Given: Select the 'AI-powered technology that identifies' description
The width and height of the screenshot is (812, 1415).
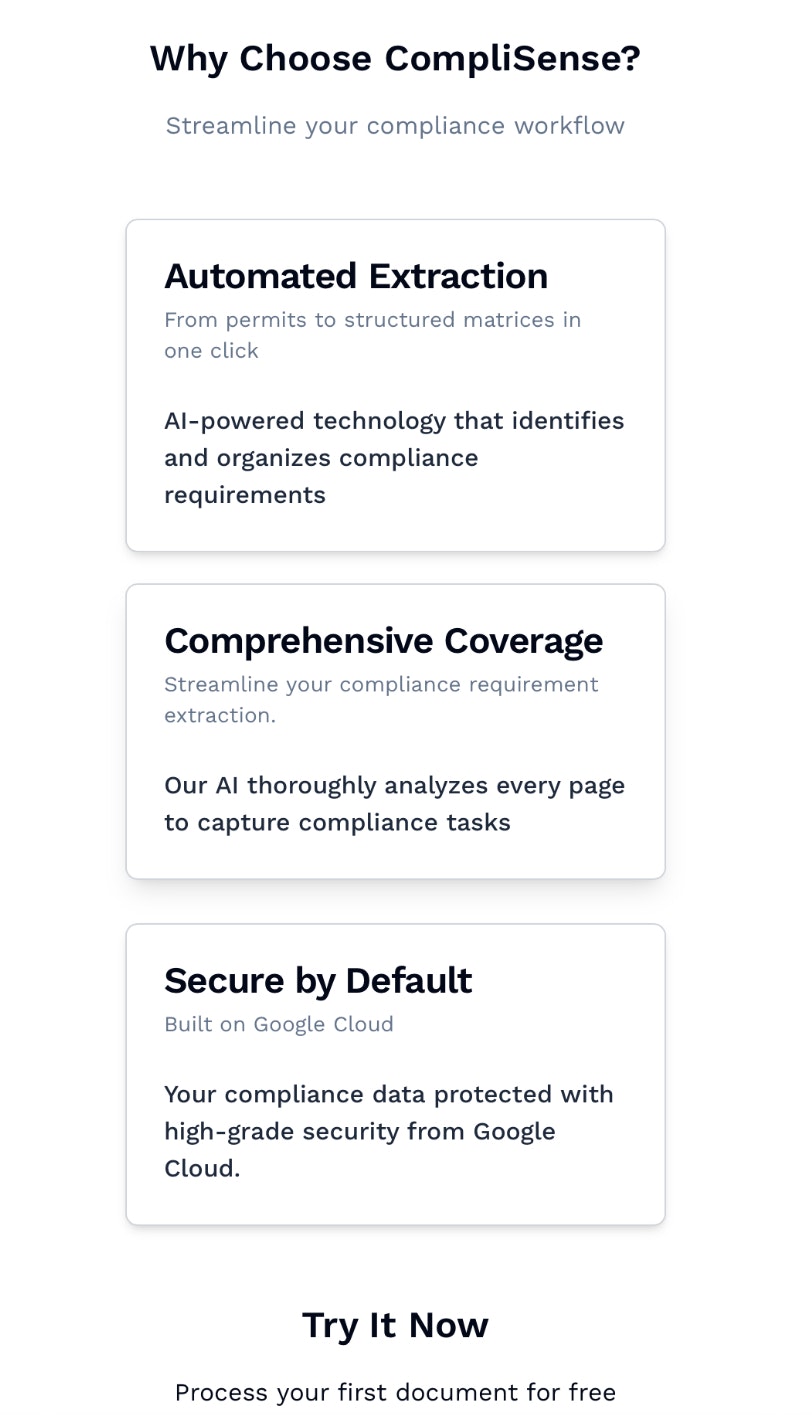Looking at the screenshot, I should 394,420.
